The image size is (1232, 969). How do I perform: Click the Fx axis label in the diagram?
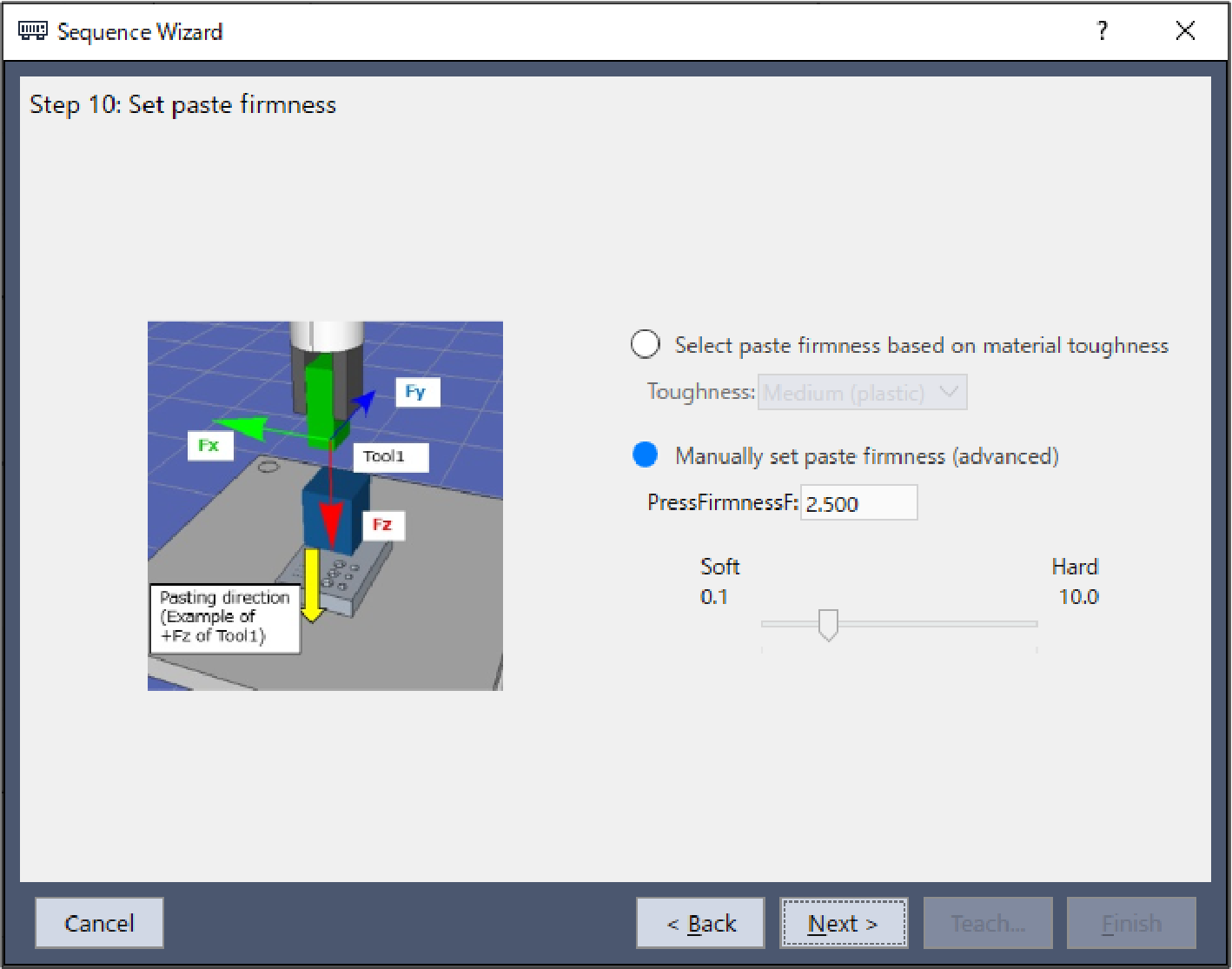209,446
